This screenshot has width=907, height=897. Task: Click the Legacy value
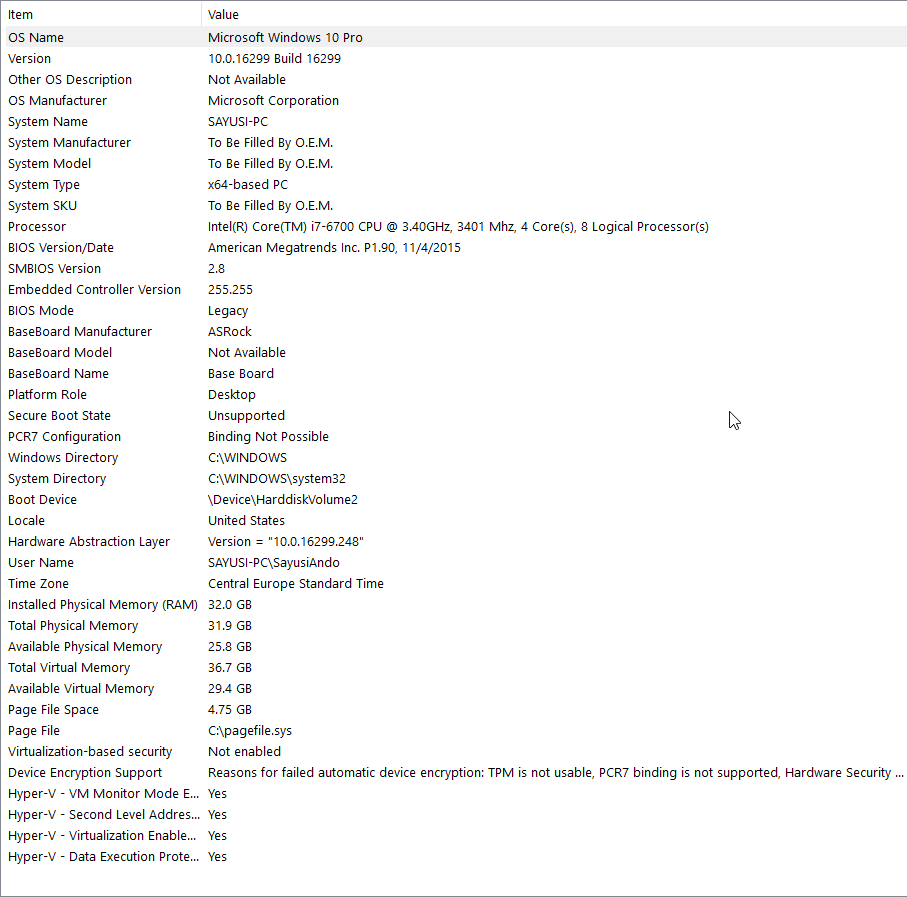pyautogui.click(x=228, y=311)
